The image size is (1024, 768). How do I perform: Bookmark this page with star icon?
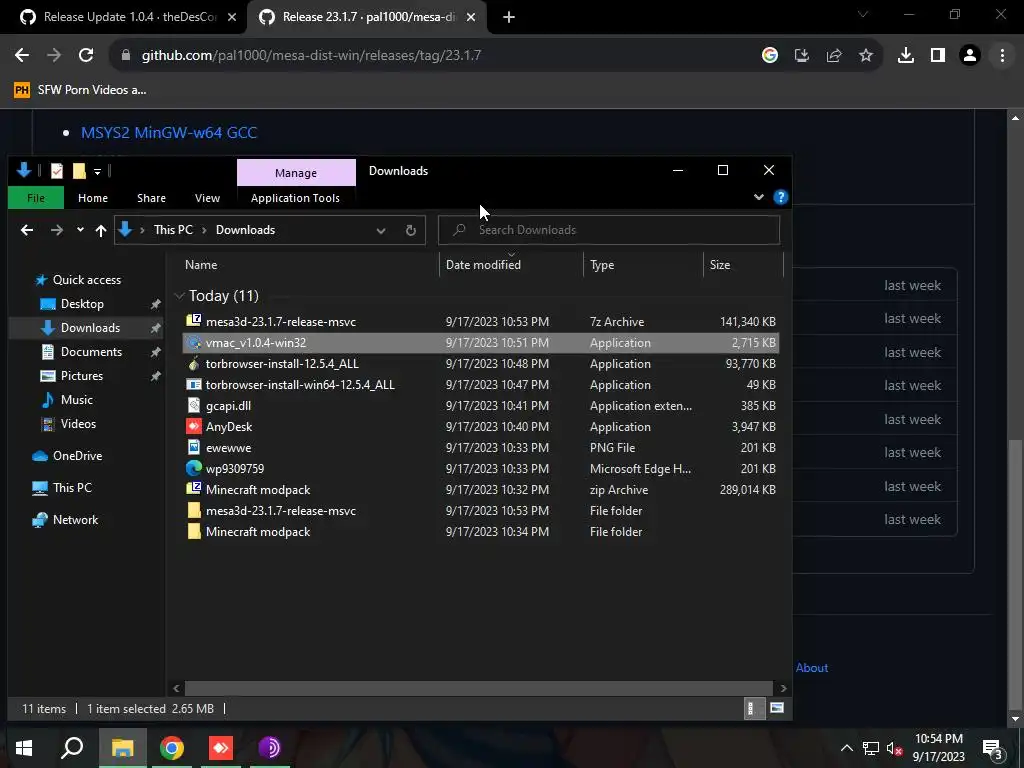point(866,56)
